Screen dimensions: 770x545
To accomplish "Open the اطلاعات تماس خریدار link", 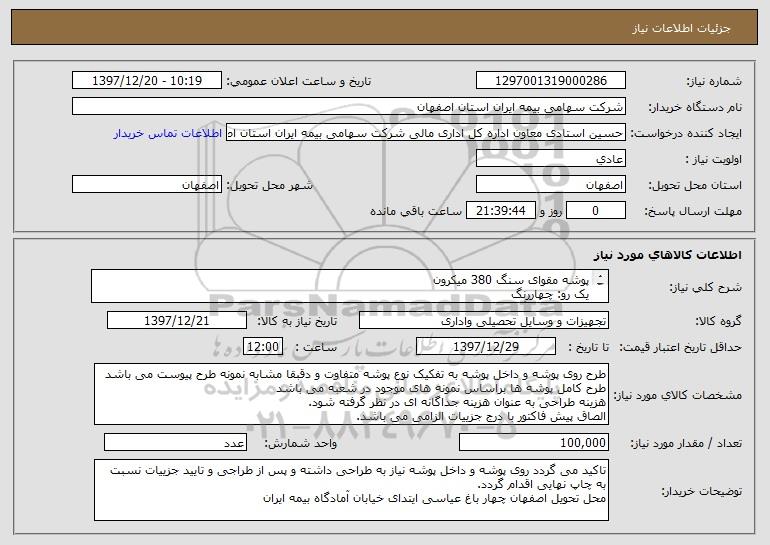I will (167, 133).
